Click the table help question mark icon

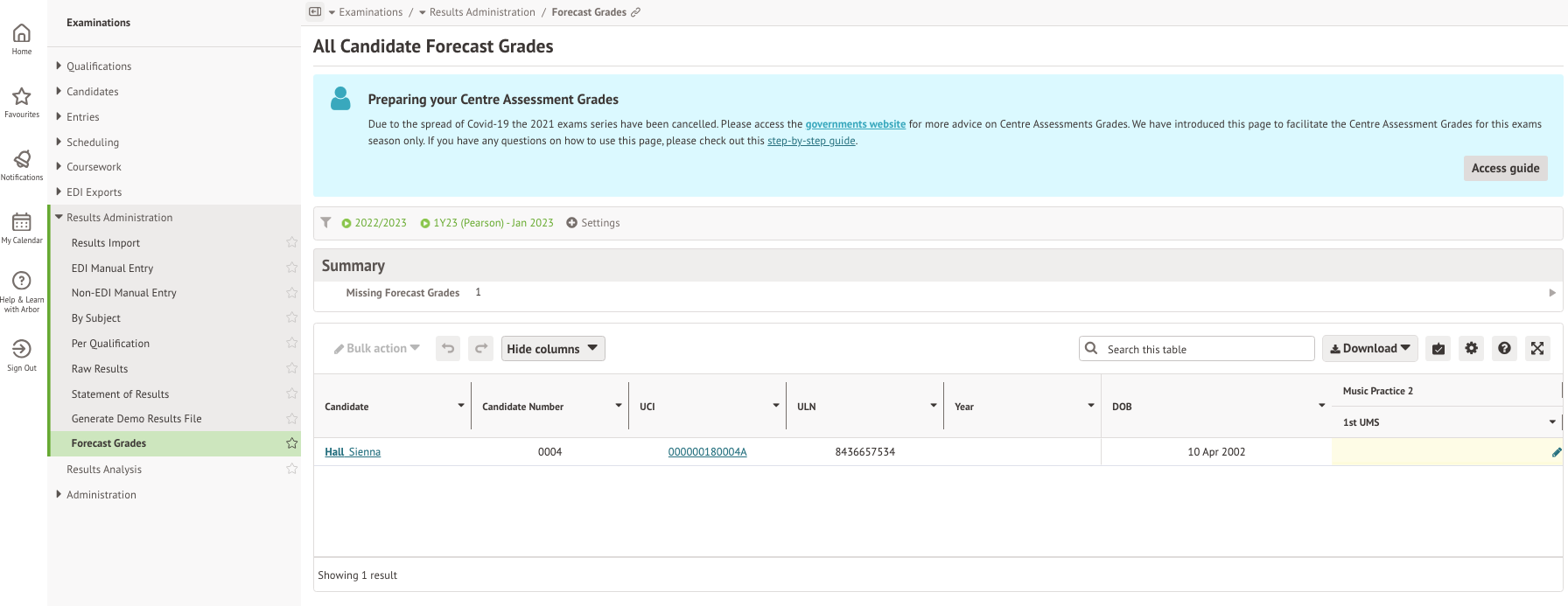(1504, 348)
